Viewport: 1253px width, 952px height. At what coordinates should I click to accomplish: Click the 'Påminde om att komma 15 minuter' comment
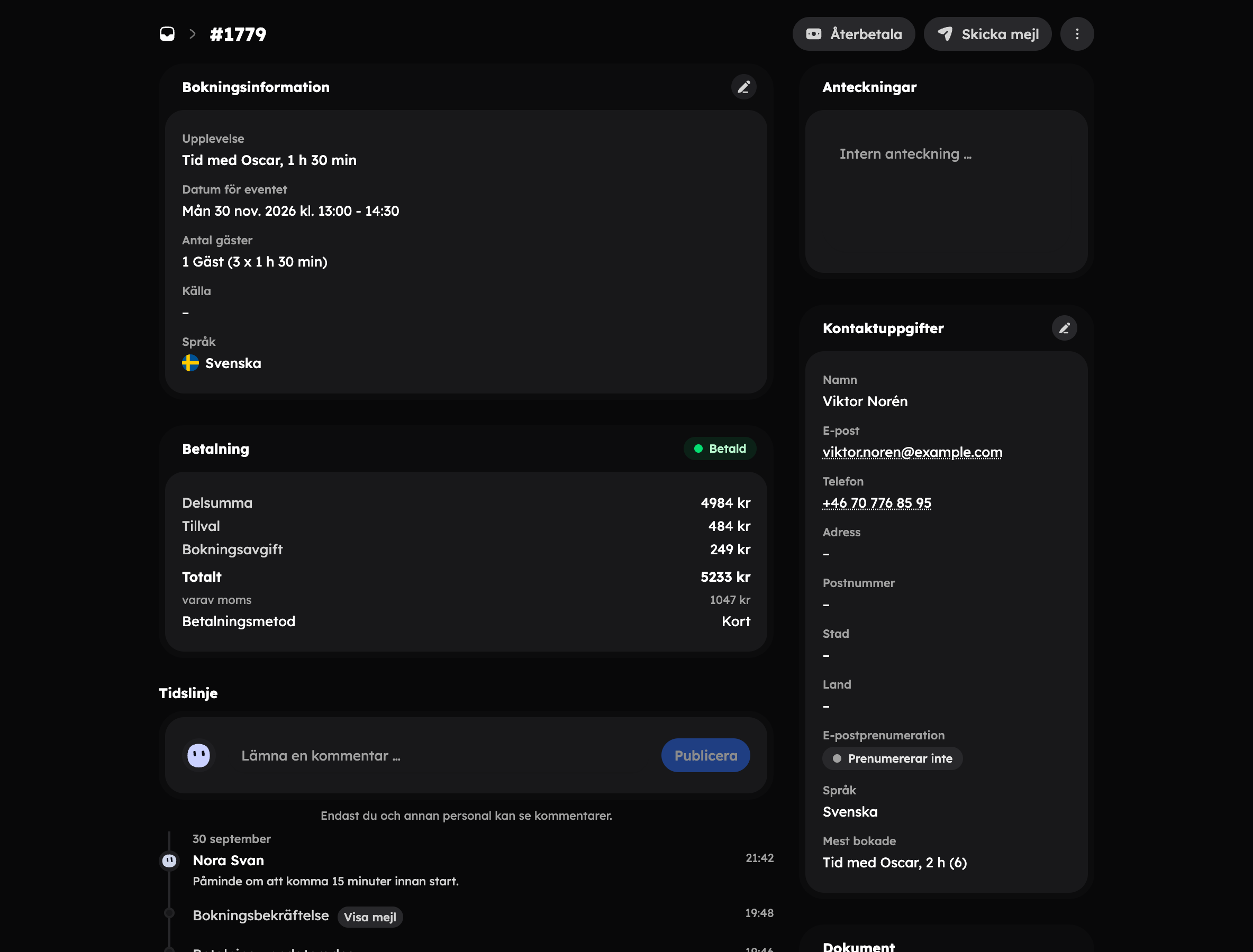pos(325,881)
